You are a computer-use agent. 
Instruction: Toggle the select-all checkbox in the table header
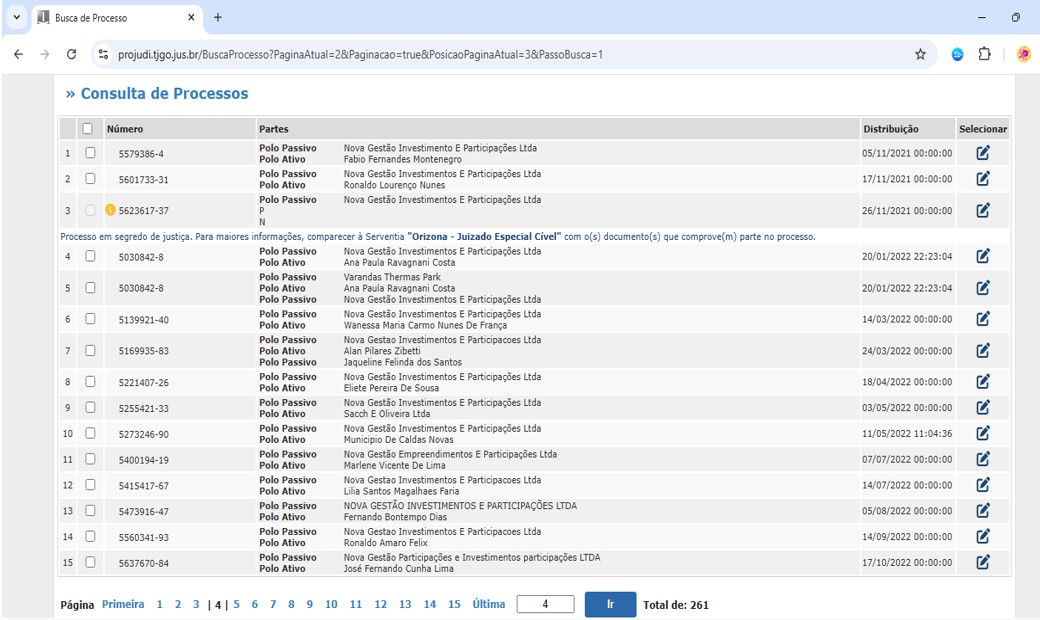coord(89,129)
